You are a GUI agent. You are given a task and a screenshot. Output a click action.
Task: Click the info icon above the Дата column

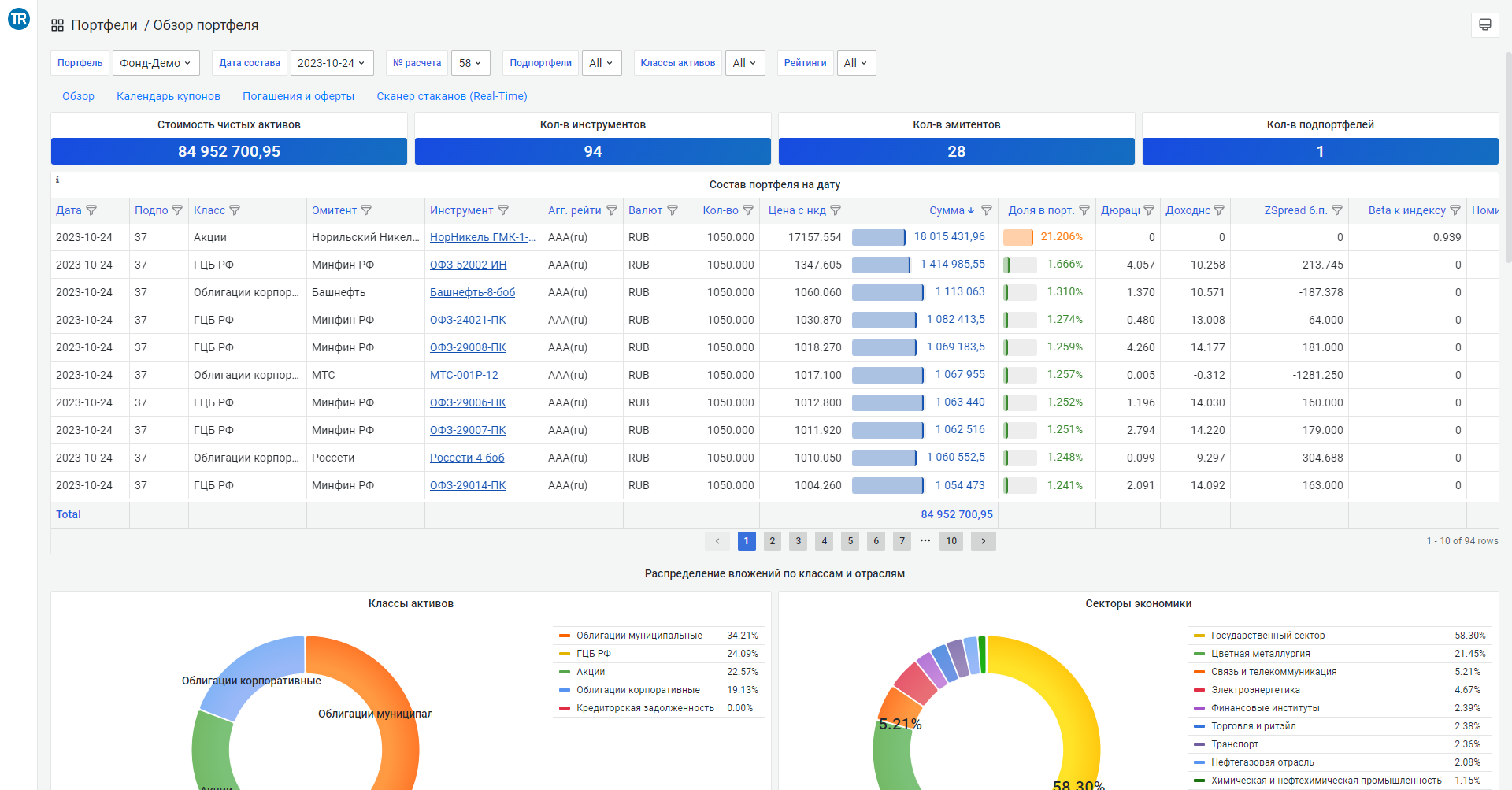57,180
